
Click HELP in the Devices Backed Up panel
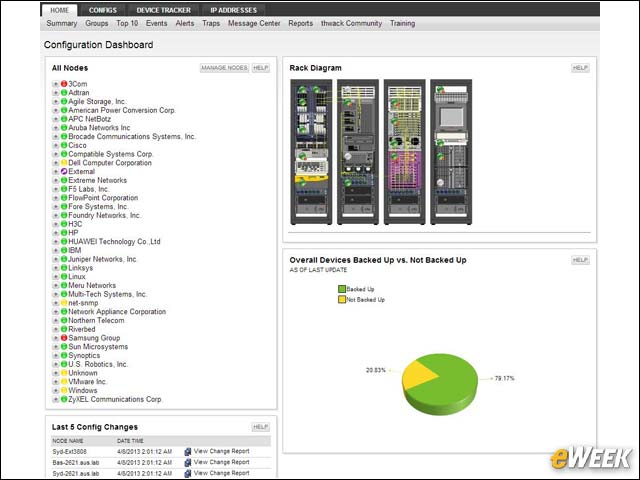580,260
